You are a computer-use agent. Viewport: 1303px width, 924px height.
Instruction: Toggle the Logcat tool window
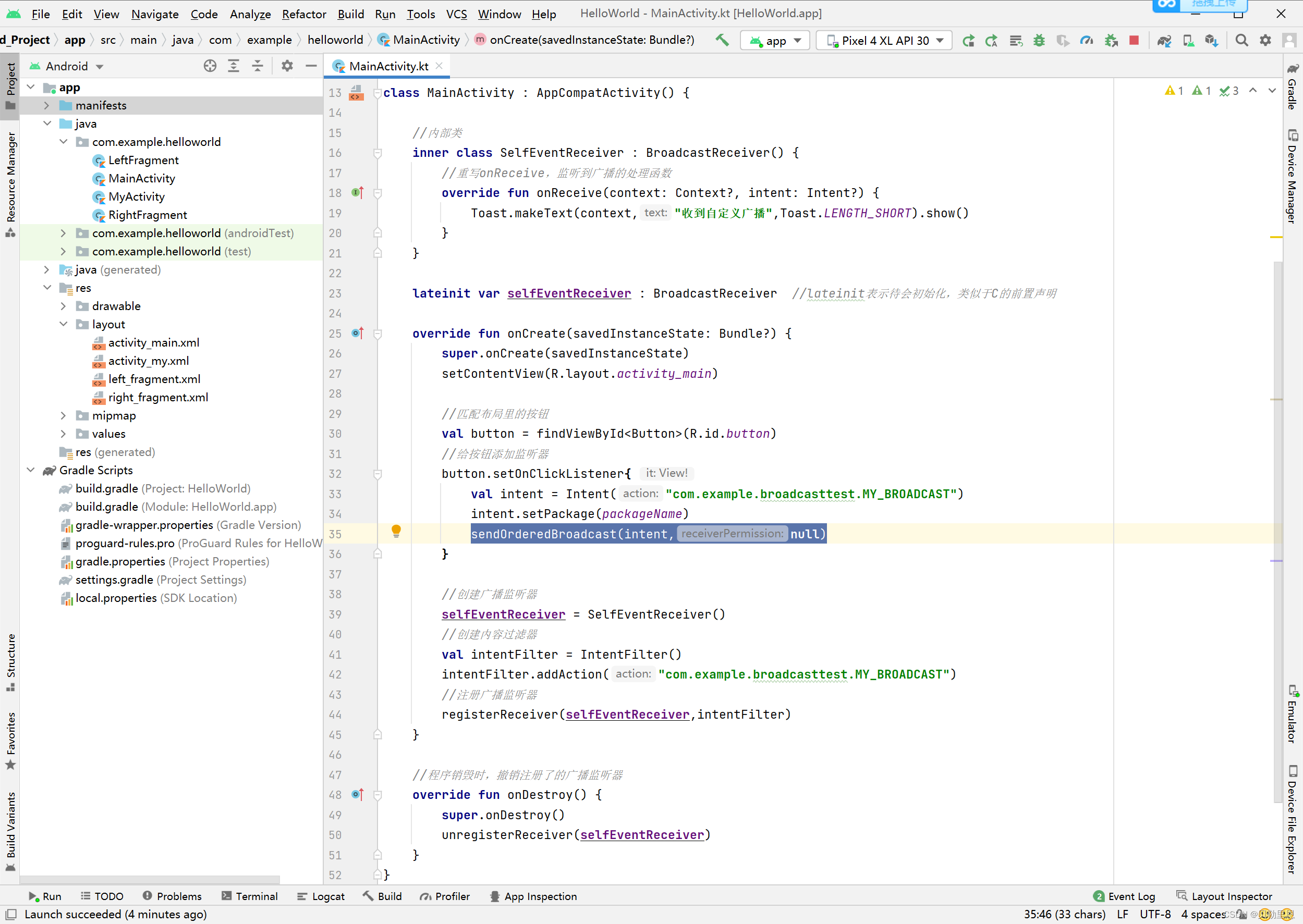tap(321, 896)
